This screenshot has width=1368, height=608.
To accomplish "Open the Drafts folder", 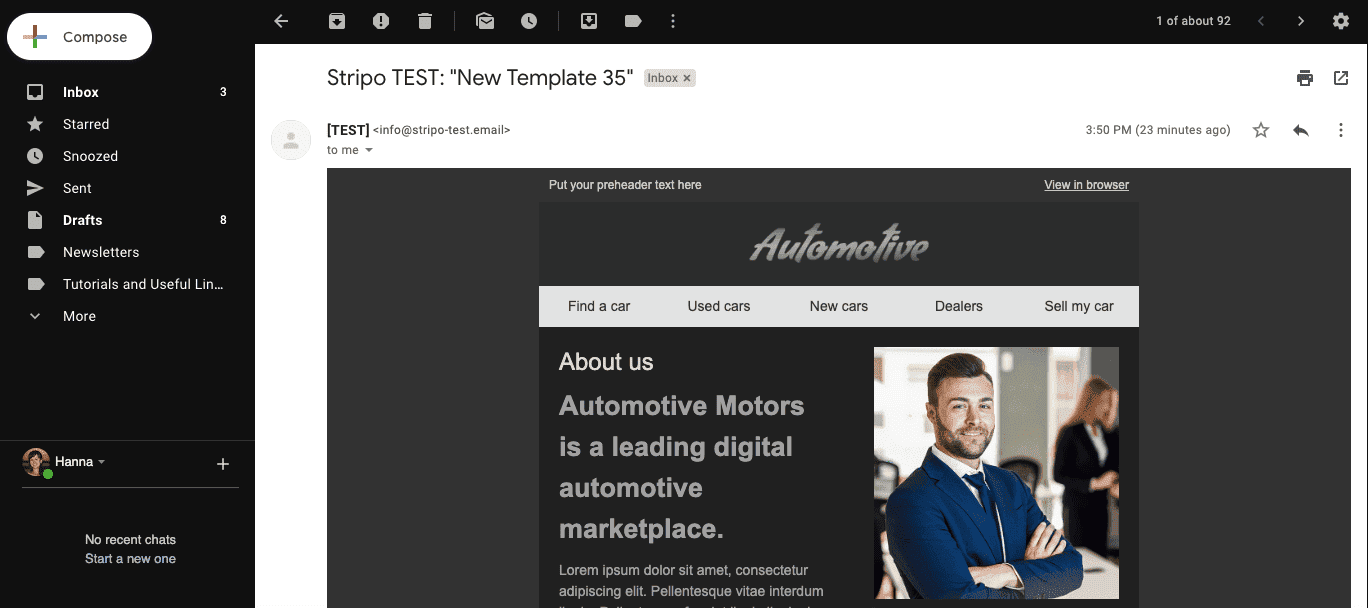I will [x=82, y=220].
